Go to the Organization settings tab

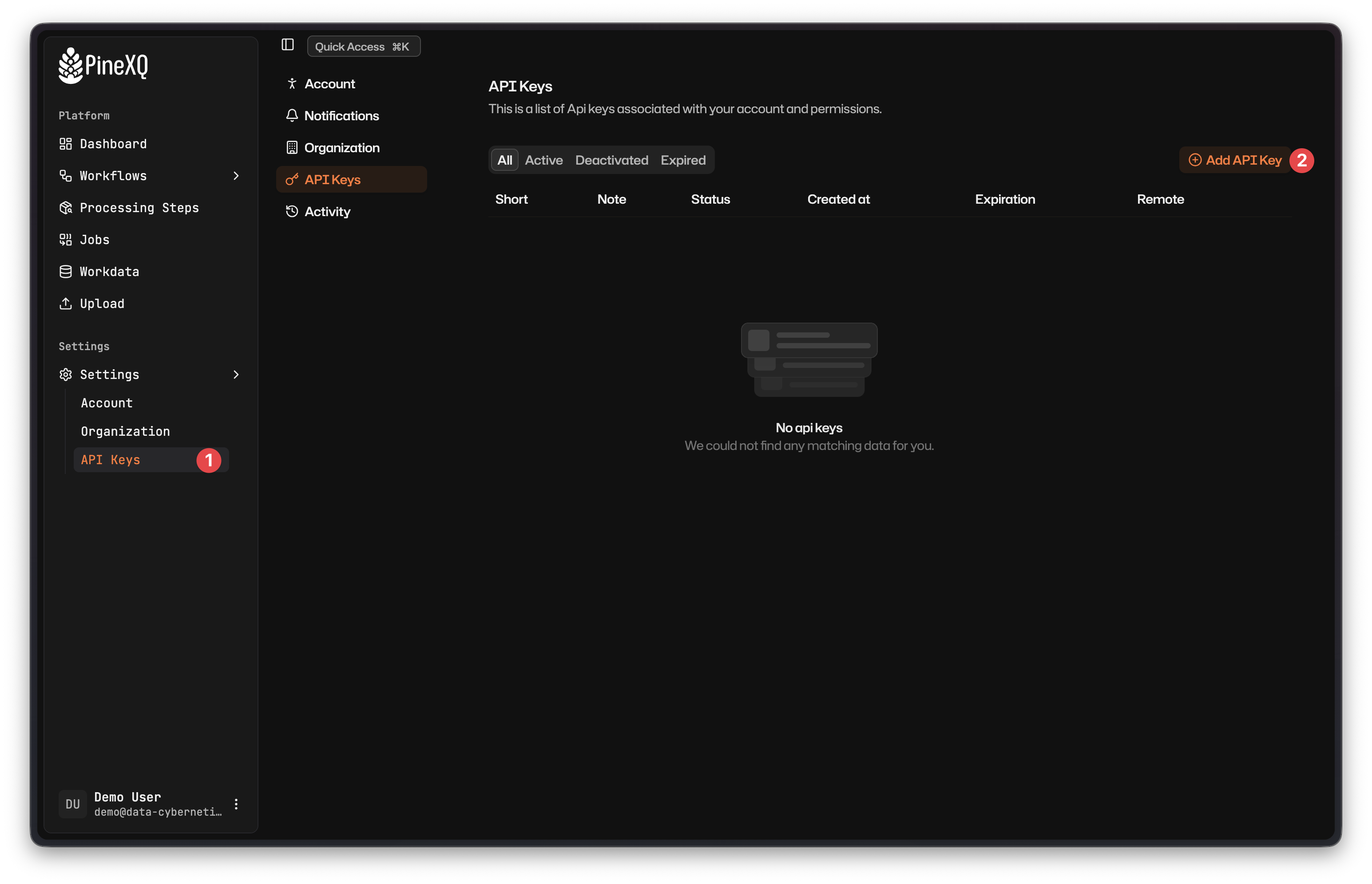[x=342, y=147]
